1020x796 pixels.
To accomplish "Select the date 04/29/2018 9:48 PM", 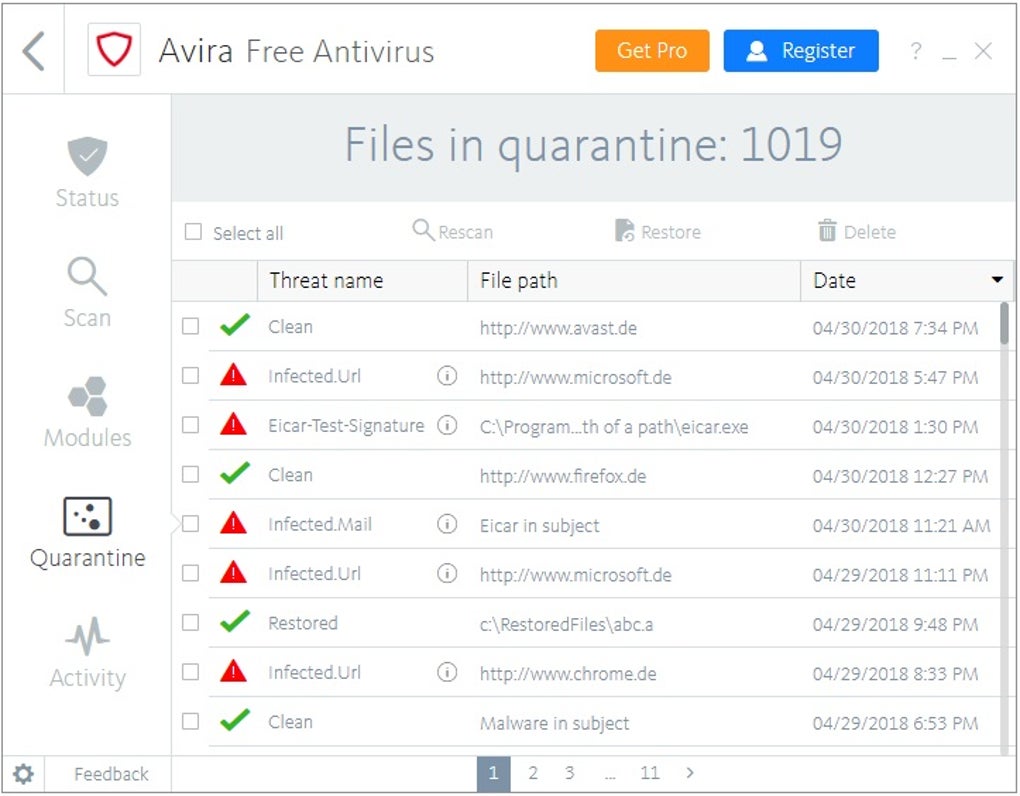I will click(x=895, y=624).
